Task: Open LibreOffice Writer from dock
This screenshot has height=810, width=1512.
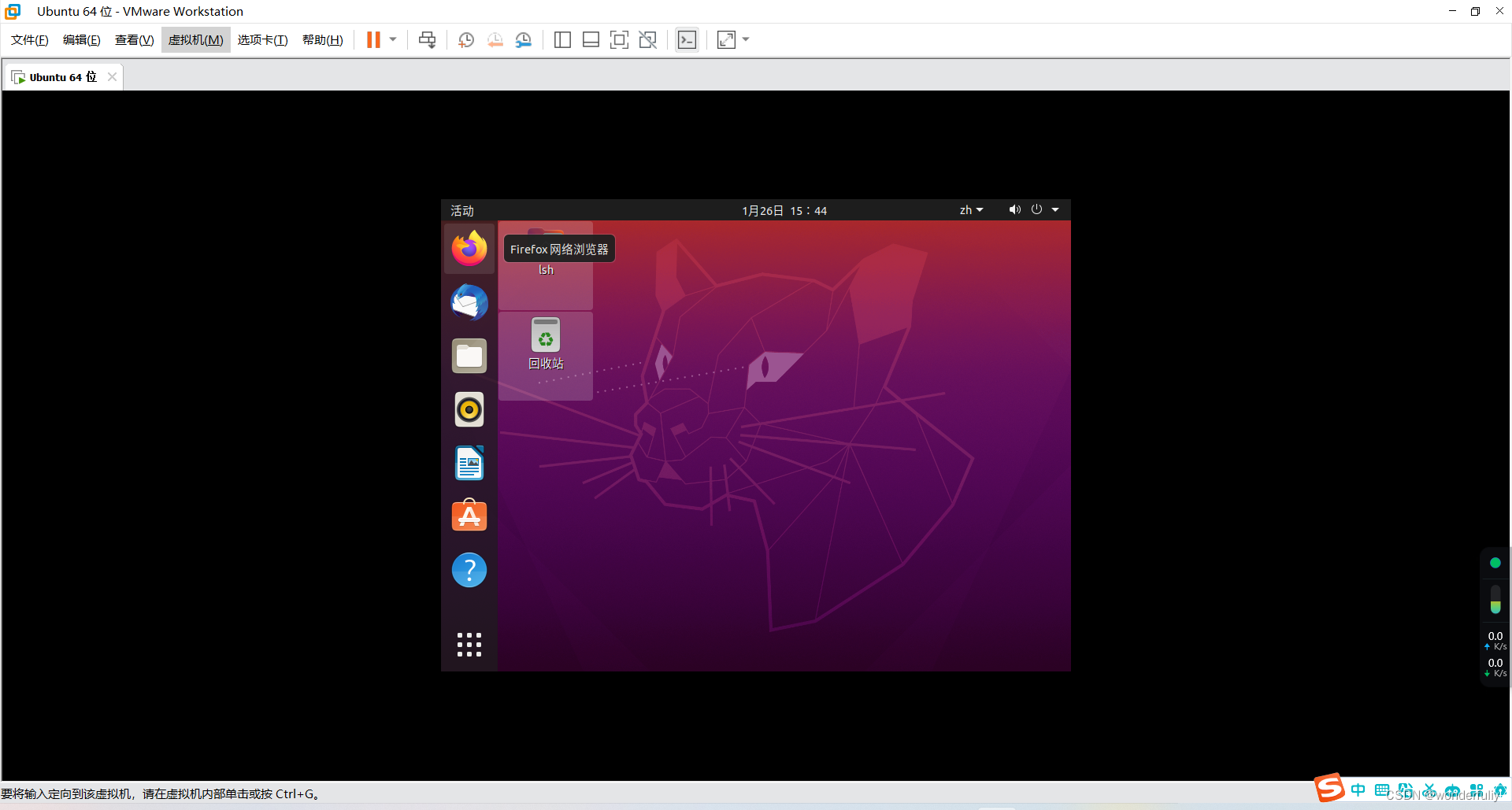Action: [x=469, y=463]
